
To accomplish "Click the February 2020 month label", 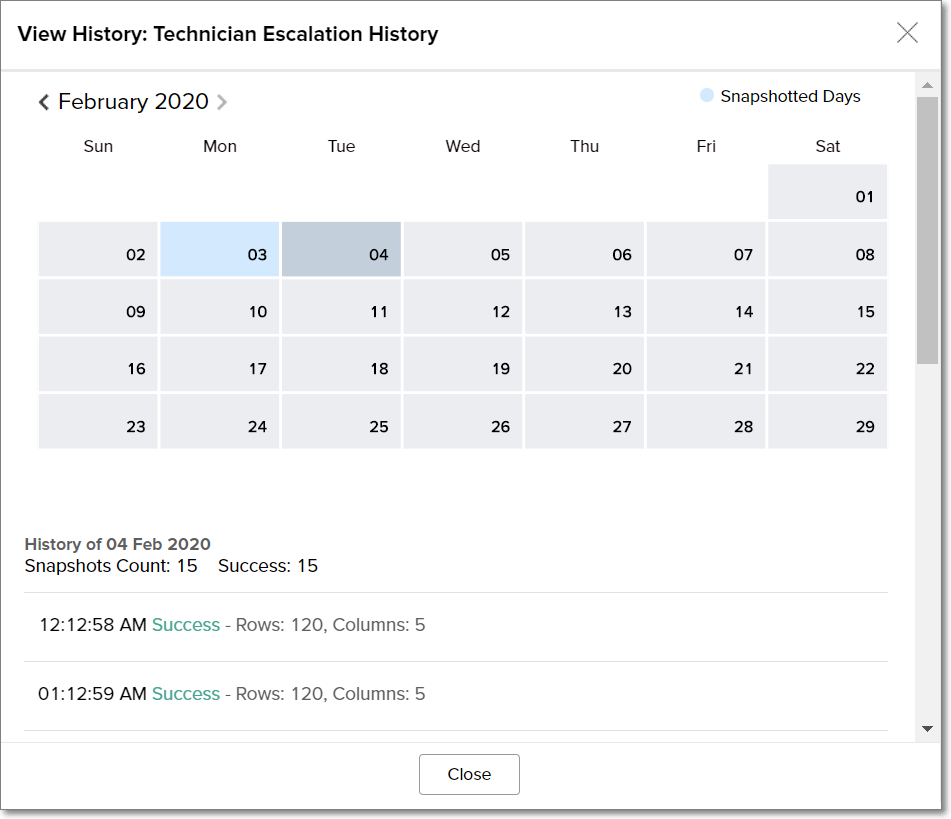I will [x=133, y=102].
